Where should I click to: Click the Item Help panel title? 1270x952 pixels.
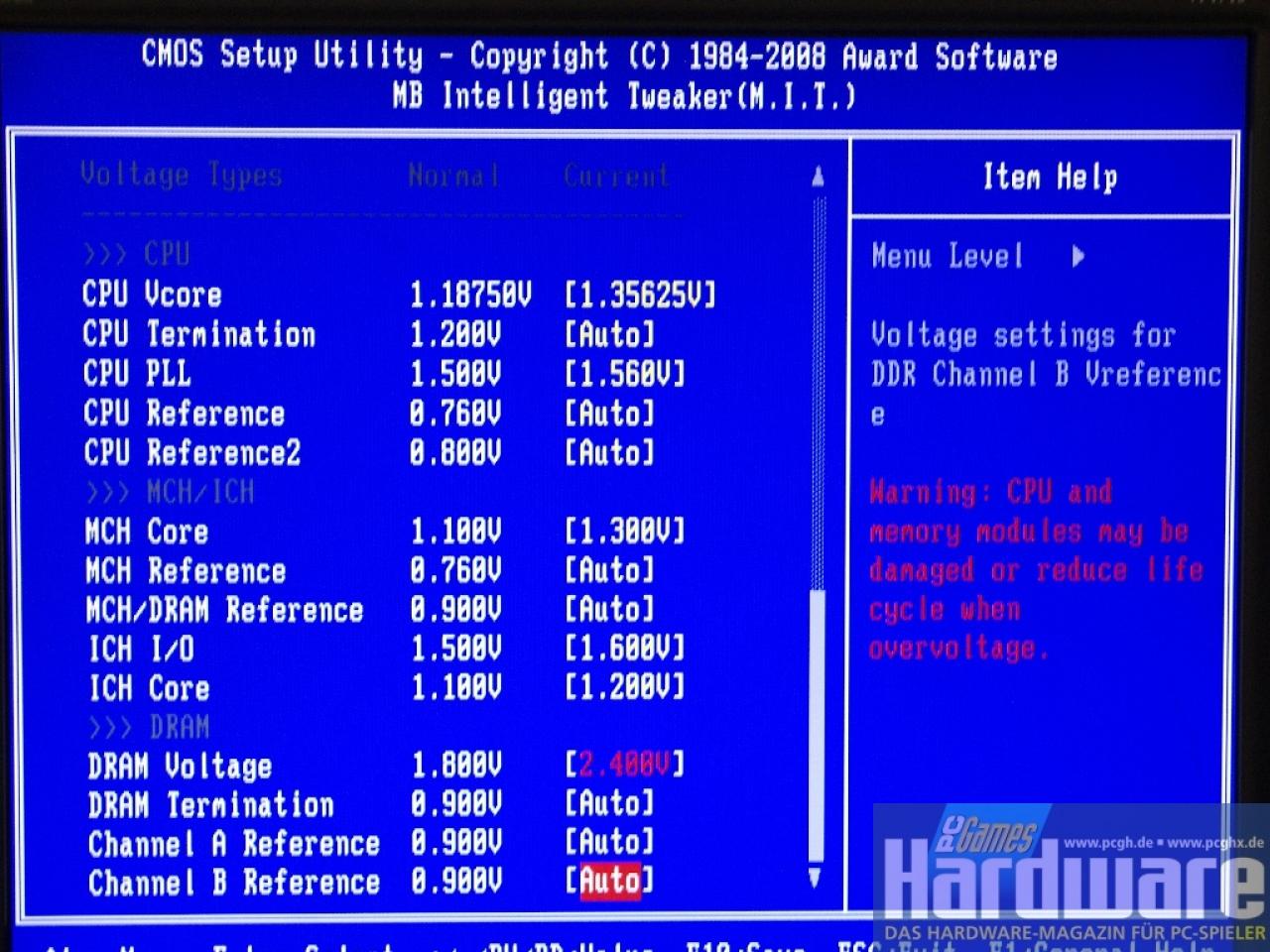coord(1050,178)
